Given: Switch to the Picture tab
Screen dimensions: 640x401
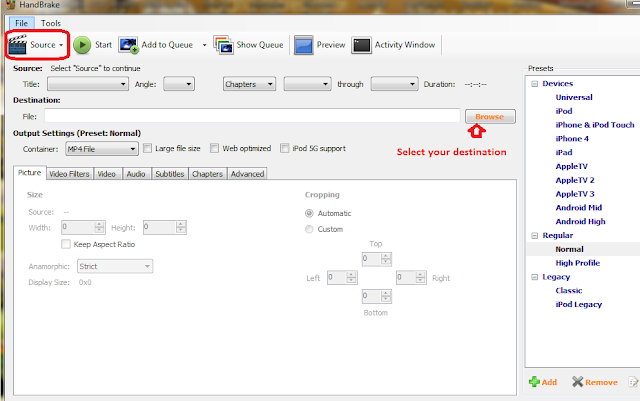Looking at the screenshot, I should pyautogui.click(x=30, y=173).
